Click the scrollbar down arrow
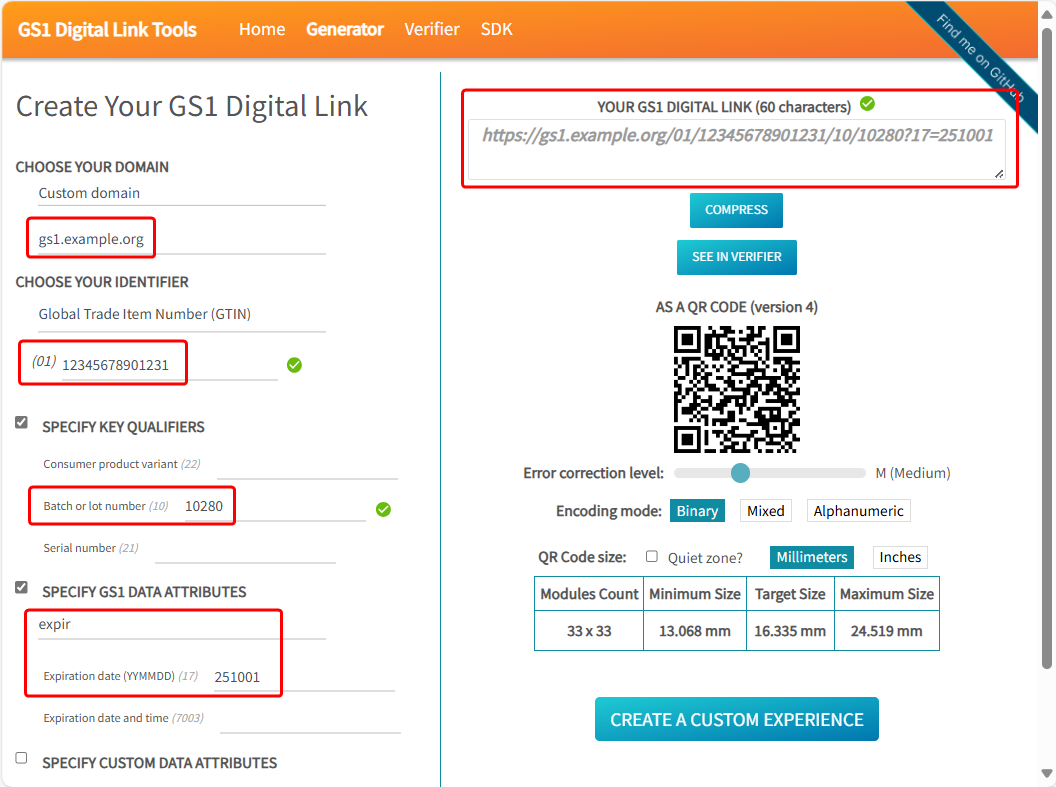Image resolution: width=1056 pixels, height=787 pixels. pos(1047,773)
